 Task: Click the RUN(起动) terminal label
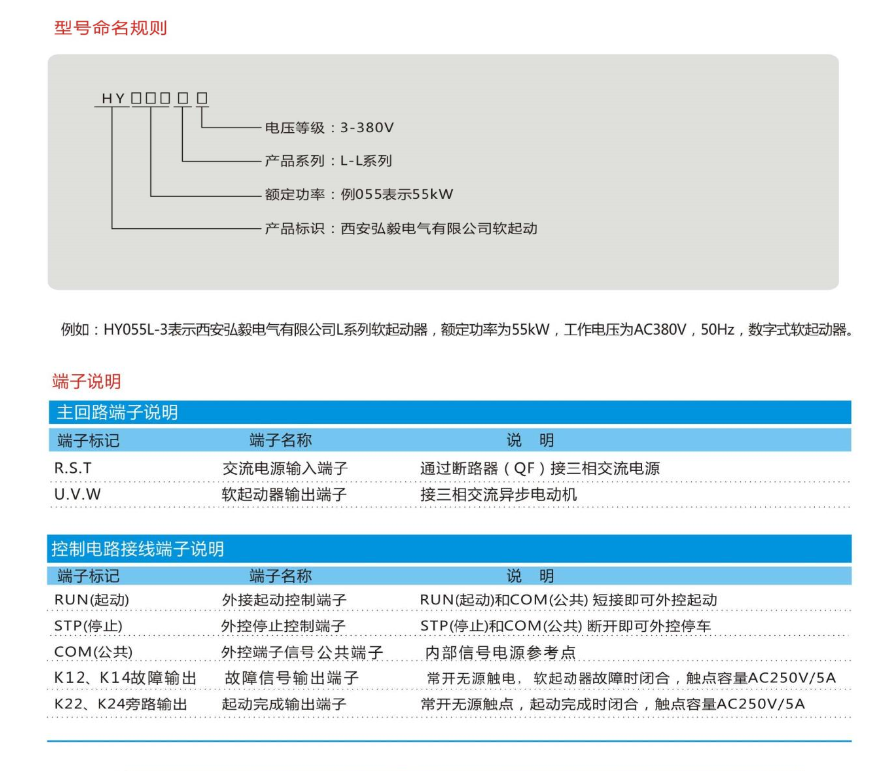(91, 600)
